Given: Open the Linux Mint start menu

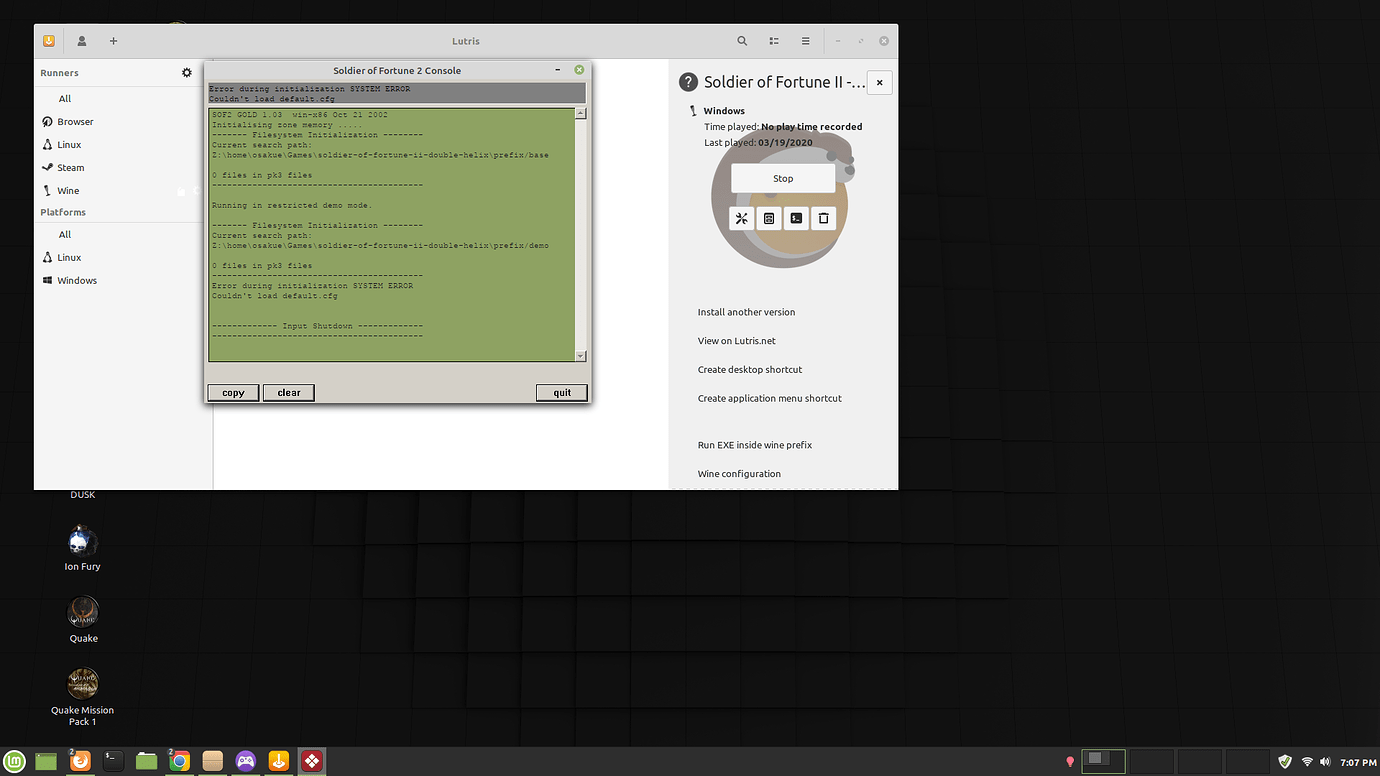Looking at the screenshot, I should (x=14, y=761).
